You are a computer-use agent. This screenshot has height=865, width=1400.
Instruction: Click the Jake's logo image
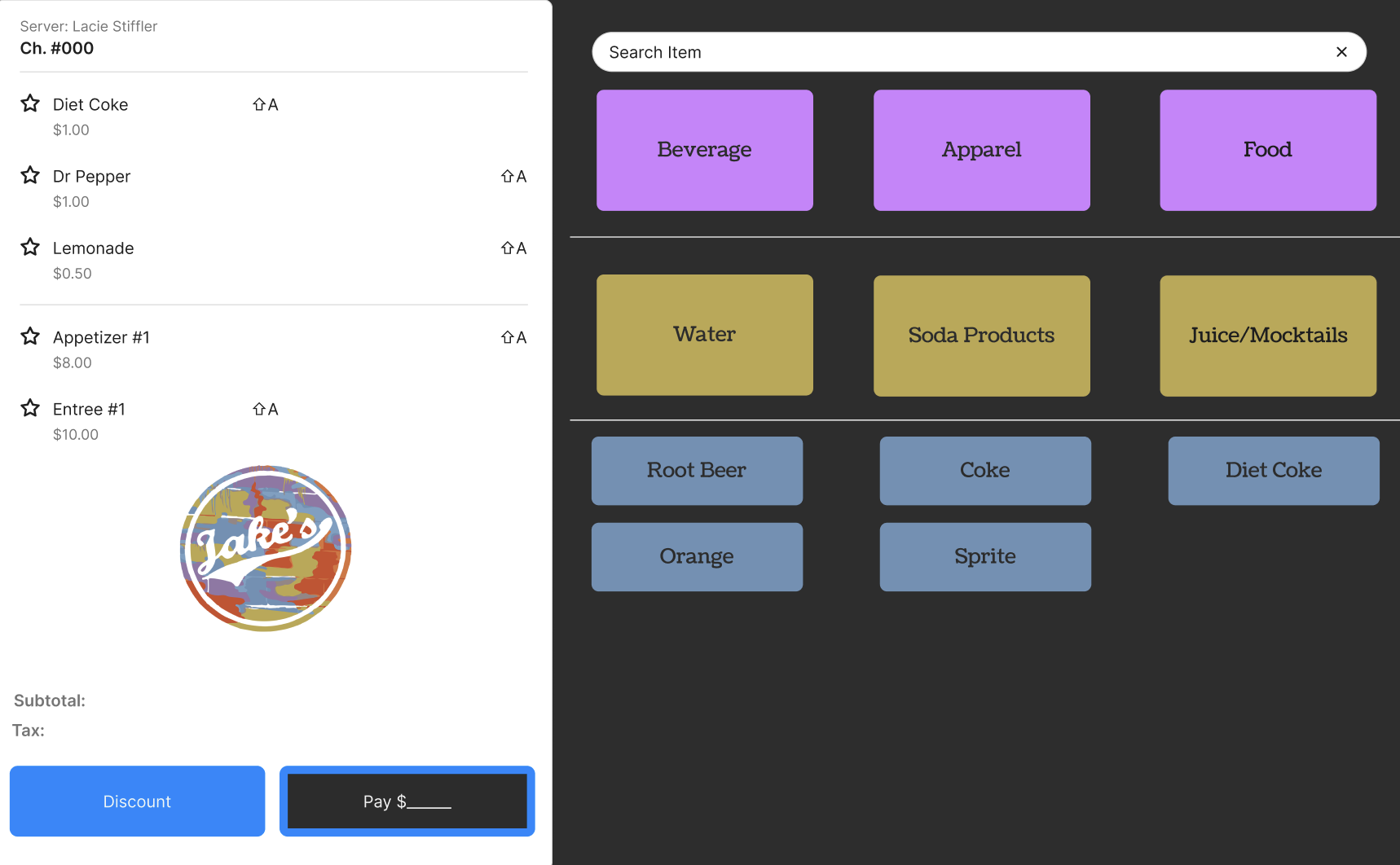coord(266,548)
